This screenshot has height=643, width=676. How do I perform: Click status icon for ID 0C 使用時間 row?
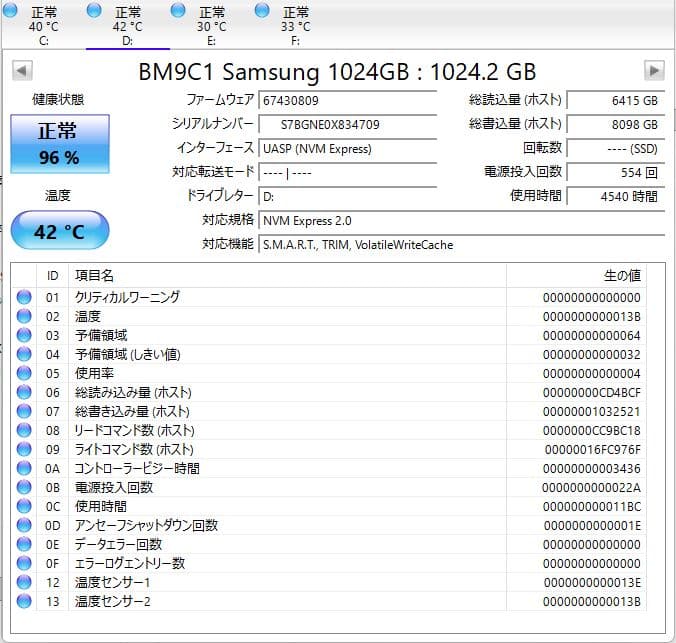pos(24,506)
